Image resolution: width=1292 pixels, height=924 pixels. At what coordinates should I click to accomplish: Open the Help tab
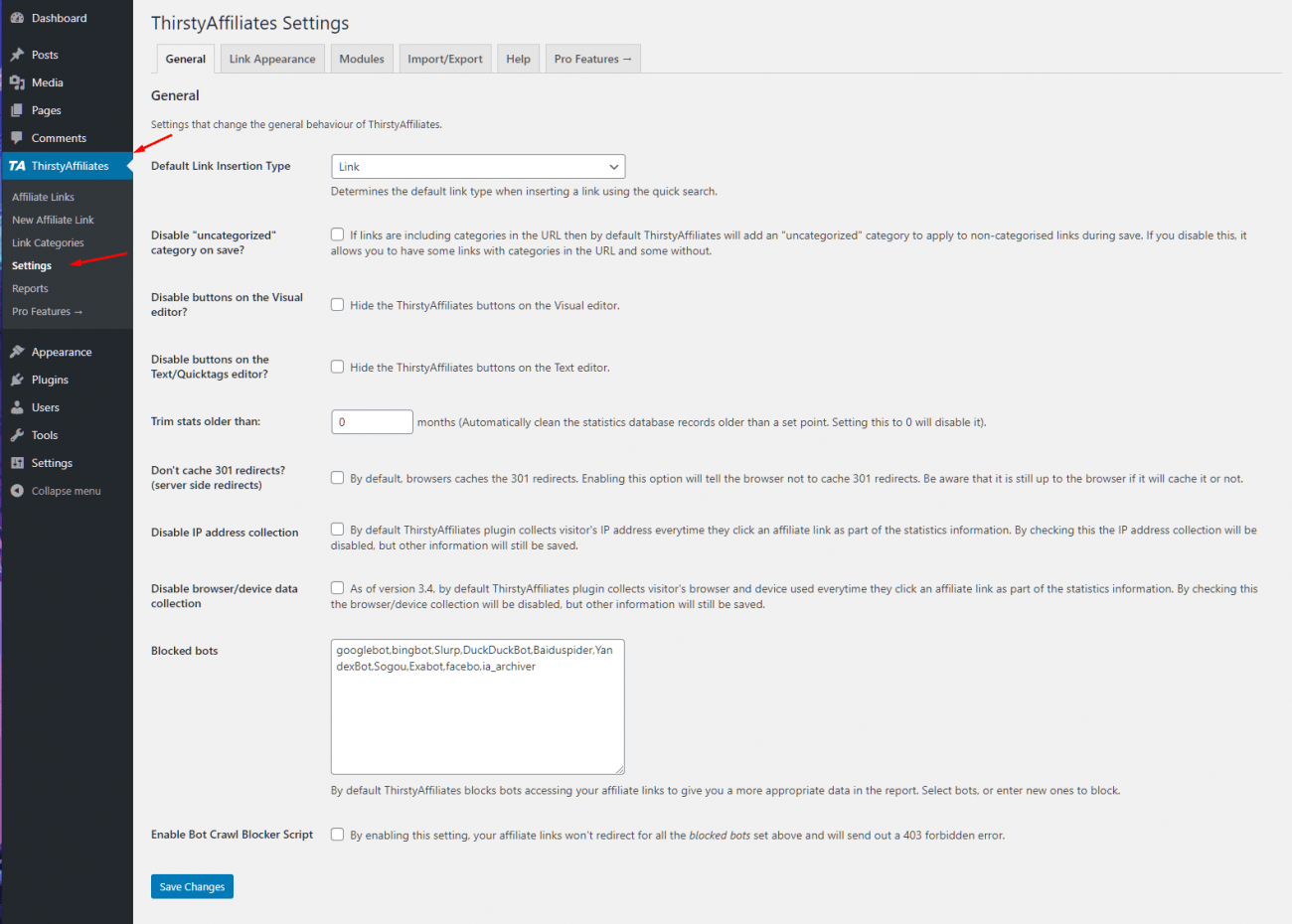pyautogui.click(x=518, y=59)
